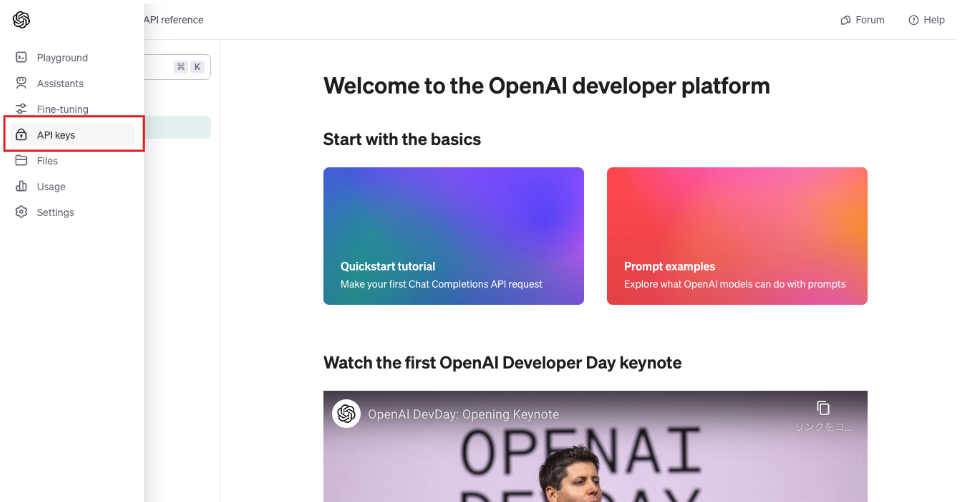Open the Quickstart tutorial card
The width and height of the screenshot is (962, 502).
pyautogui.click(x=453, y=236)
